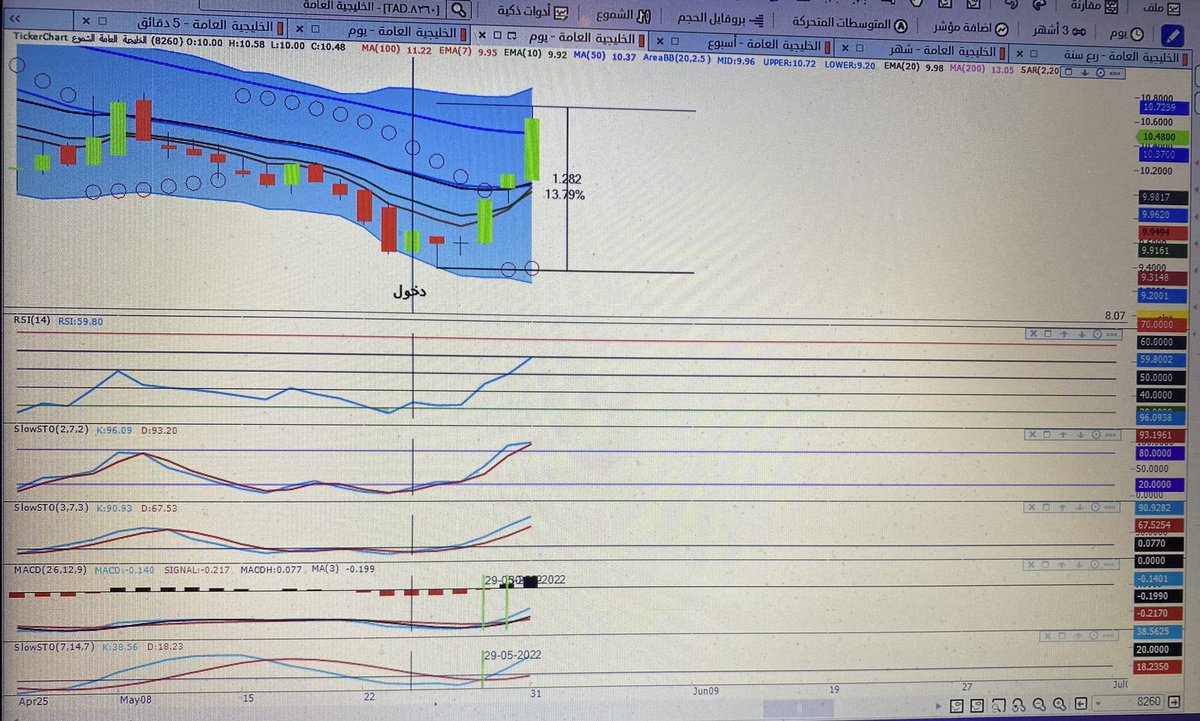
Task: Close the SlowSTO(2,7,2) indicator panel
Action: click(1033, 435)
